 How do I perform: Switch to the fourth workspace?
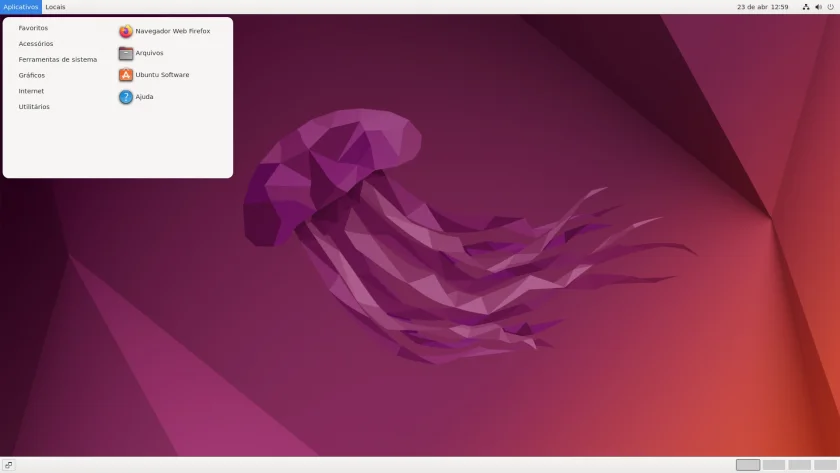click(x=826, y=465)
